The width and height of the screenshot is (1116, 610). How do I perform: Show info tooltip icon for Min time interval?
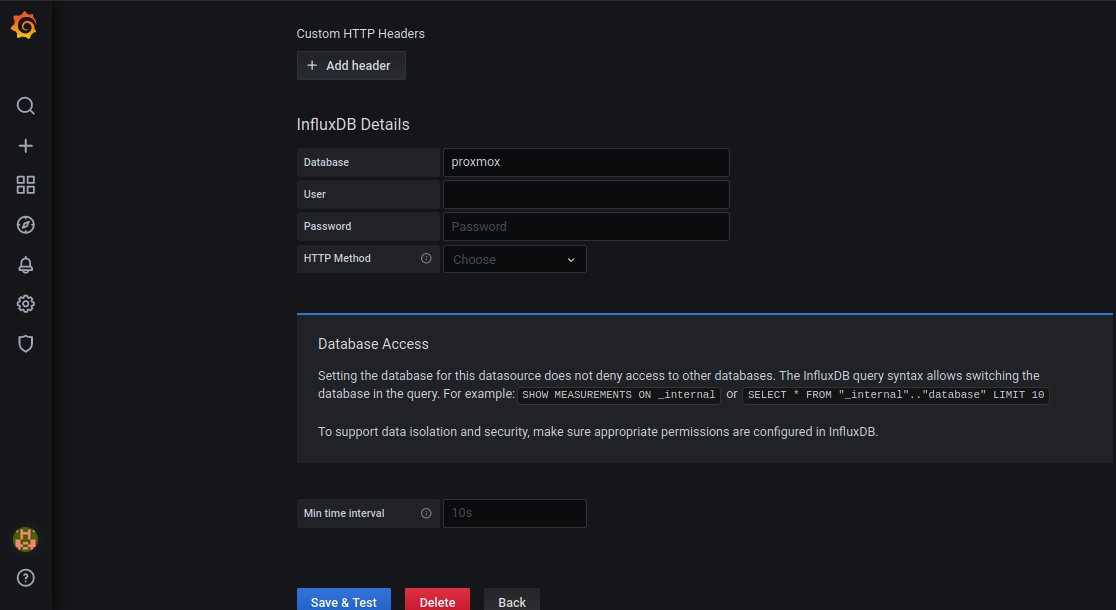click(x=426, y=513)
